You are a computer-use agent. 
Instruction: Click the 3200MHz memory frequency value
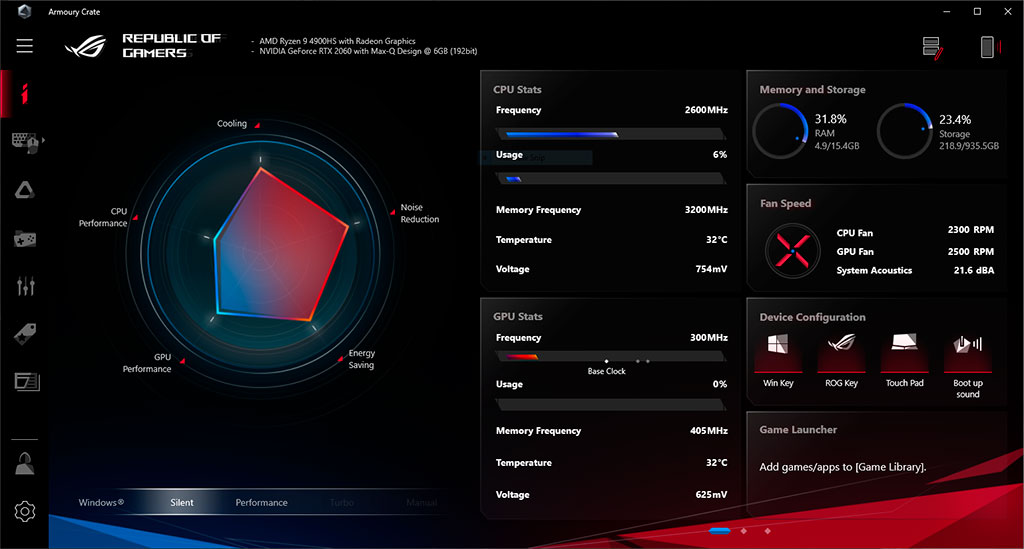(706, 210)
